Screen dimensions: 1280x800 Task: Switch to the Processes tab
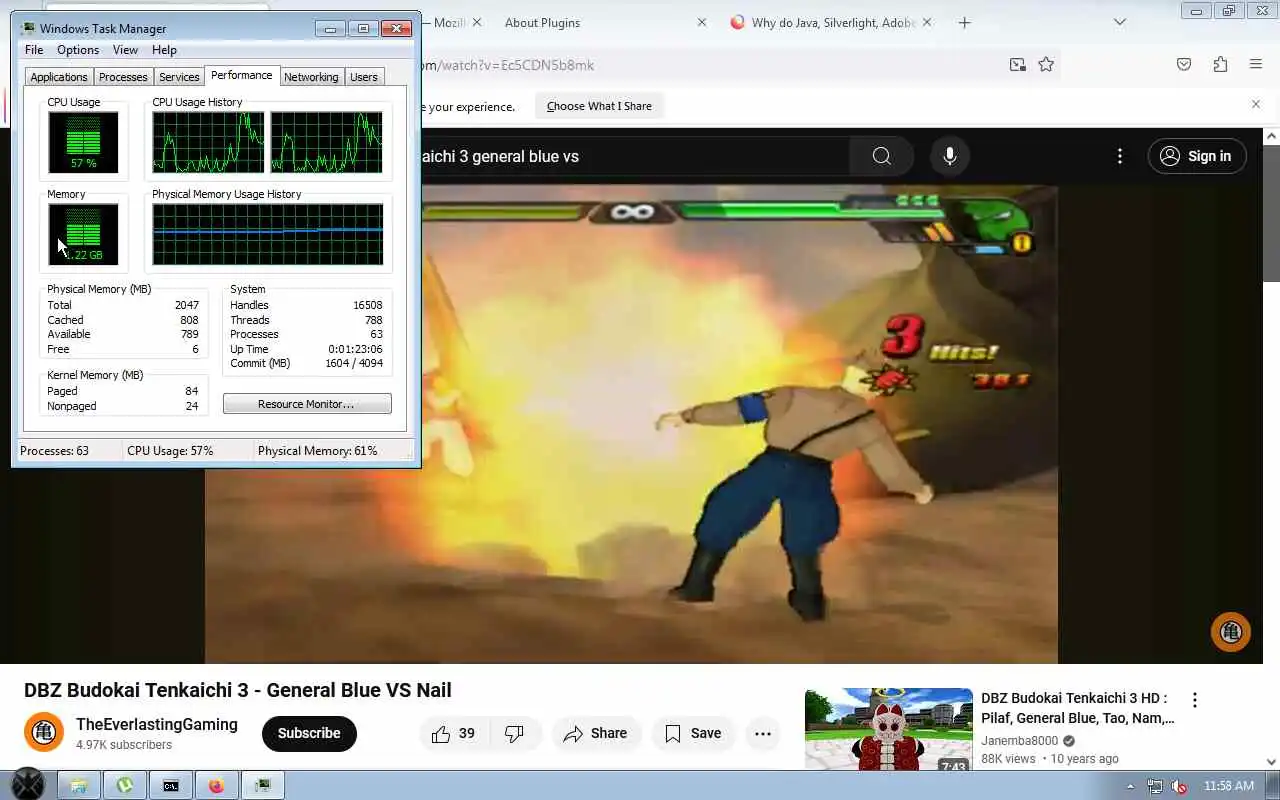click(123, 77)
